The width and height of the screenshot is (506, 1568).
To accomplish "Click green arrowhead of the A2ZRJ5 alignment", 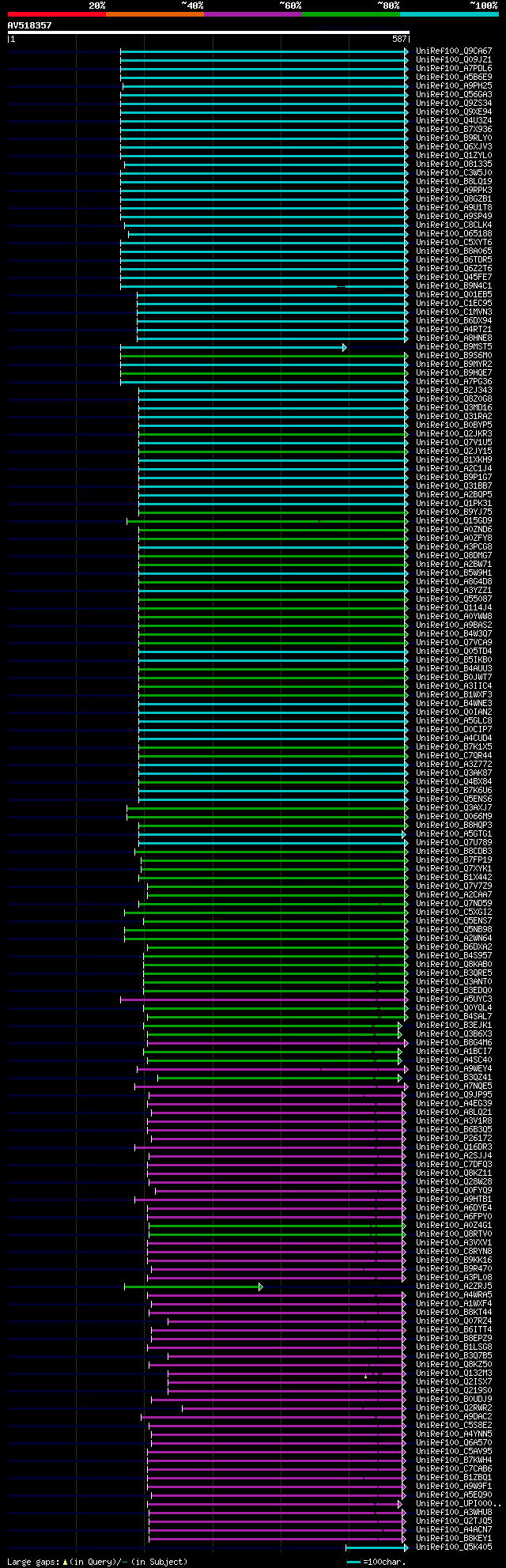I will [260, 1287].
